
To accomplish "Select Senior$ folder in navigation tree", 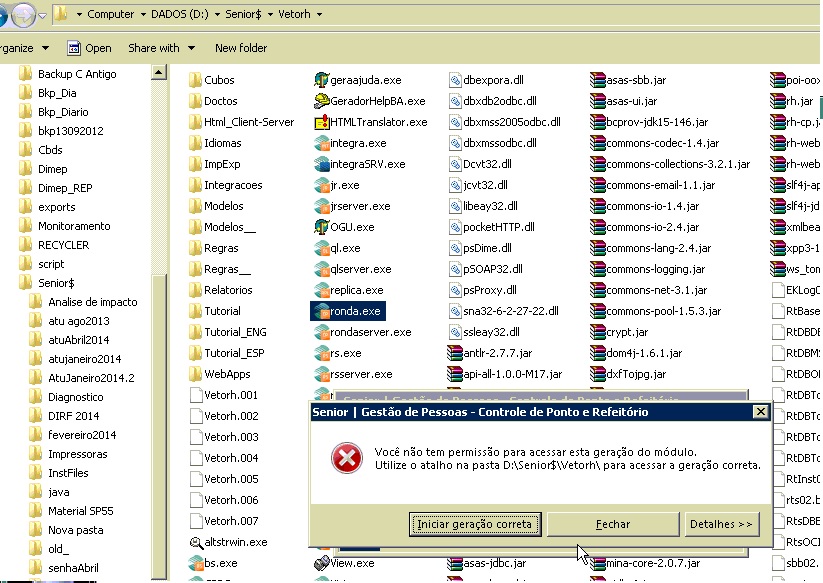I will [x=56, y=283].
